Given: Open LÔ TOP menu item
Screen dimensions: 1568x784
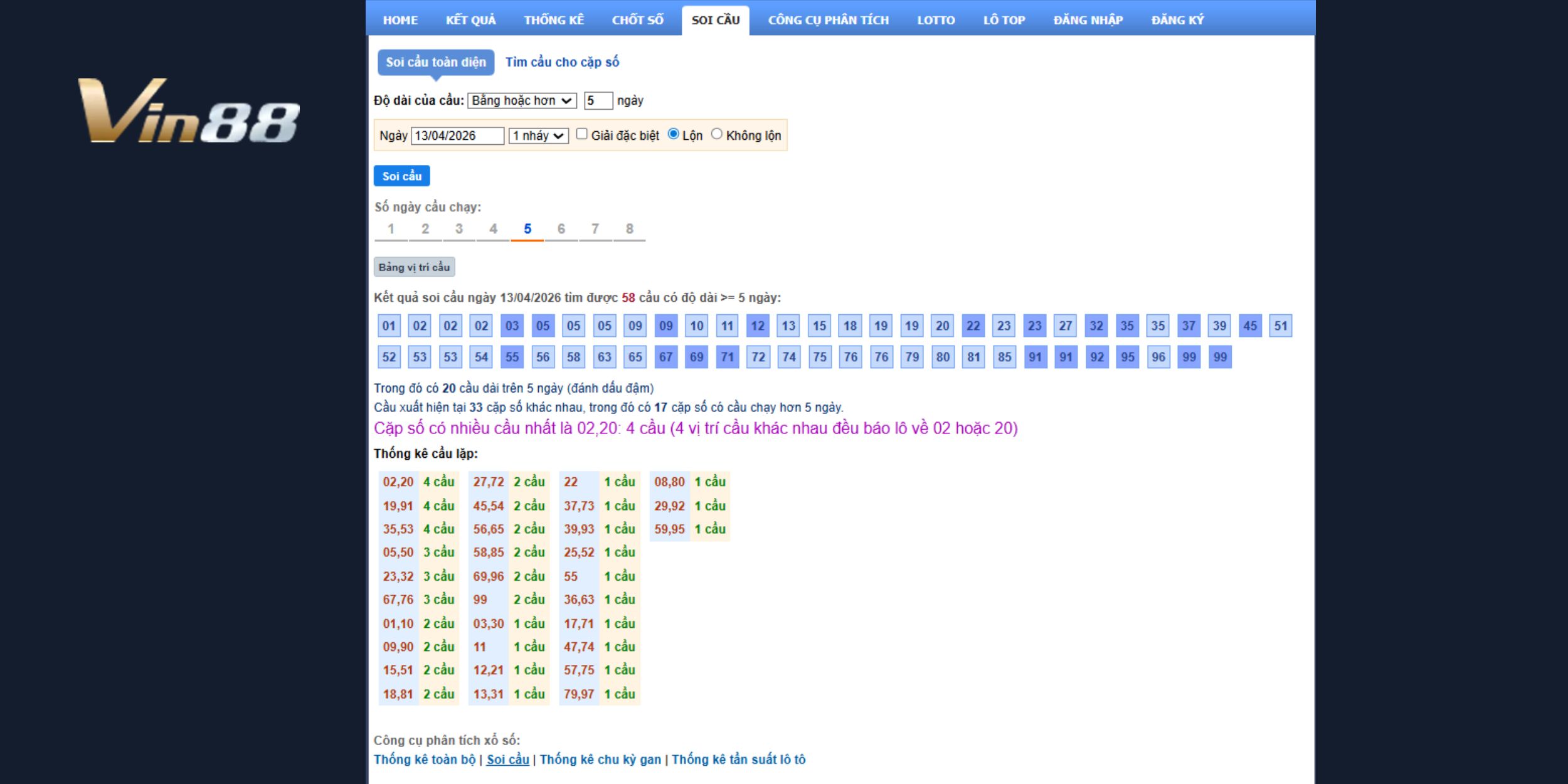Looking at the screenshot, I should click(x=1004, y=20).
